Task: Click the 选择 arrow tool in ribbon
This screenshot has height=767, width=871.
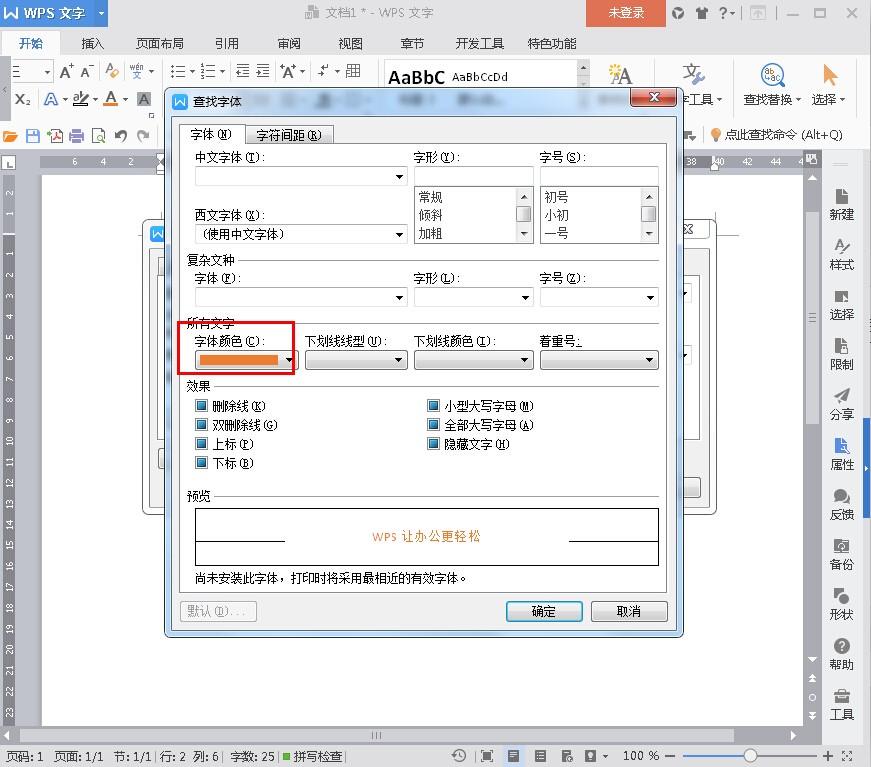Action: [828, 85]
